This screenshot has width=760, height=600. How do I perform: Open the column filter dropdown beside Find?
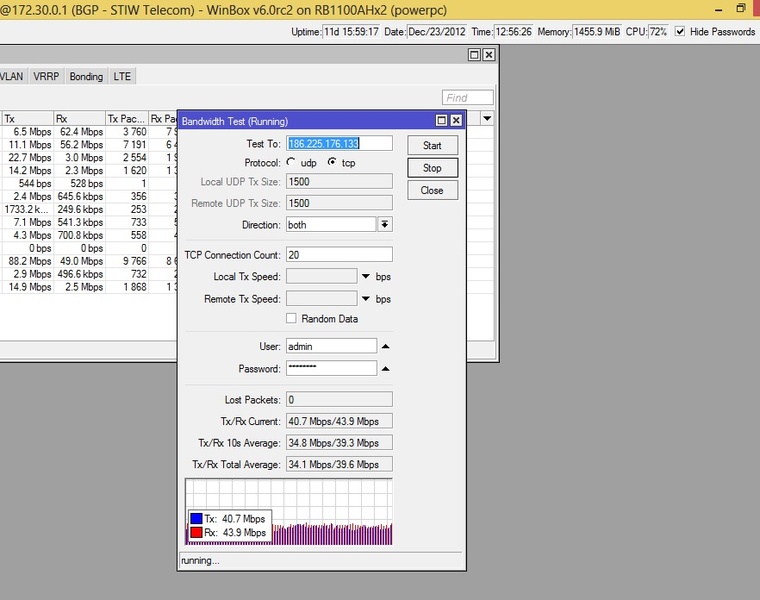[x=487, y=118]
